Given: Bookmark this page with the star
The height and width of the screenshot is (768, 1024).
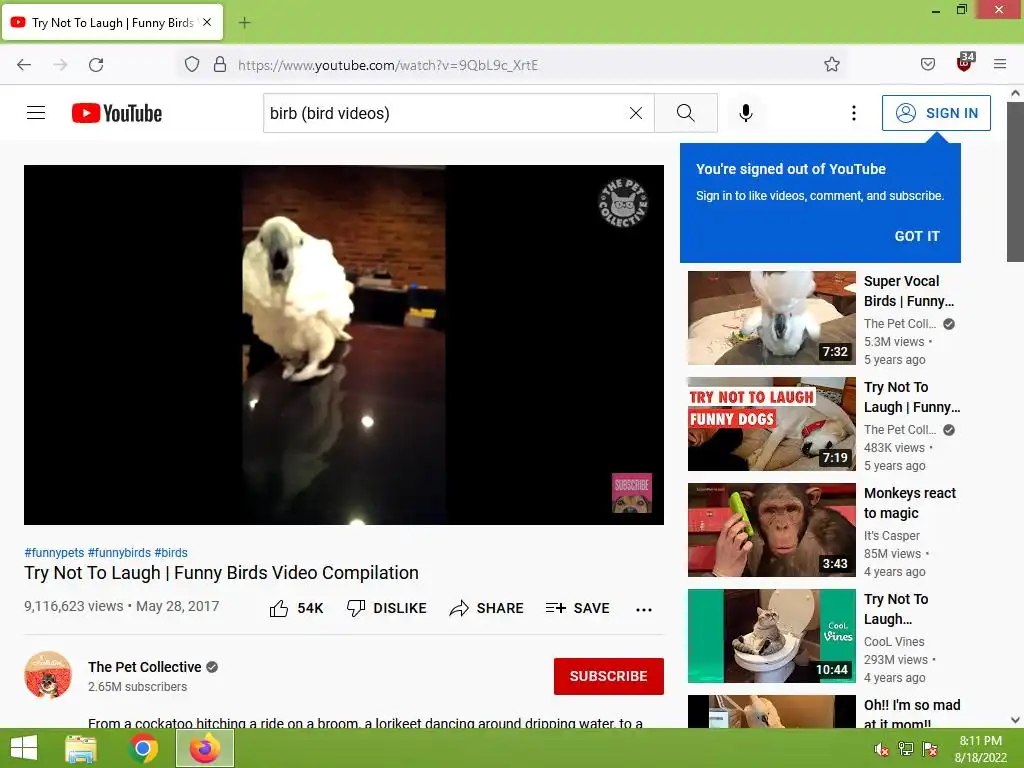Looking at the screenshot, I should point(831,64).
